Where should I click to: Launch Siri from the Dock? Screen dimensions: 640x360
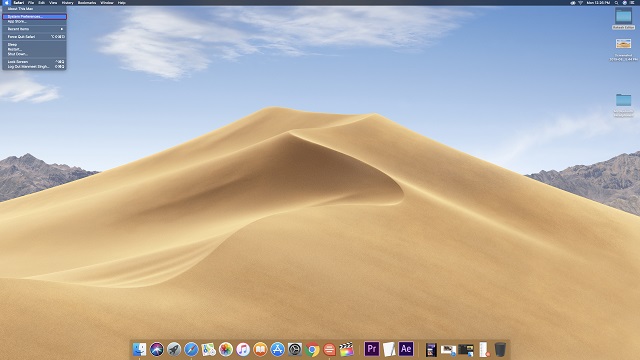click(x=157, y=349)
